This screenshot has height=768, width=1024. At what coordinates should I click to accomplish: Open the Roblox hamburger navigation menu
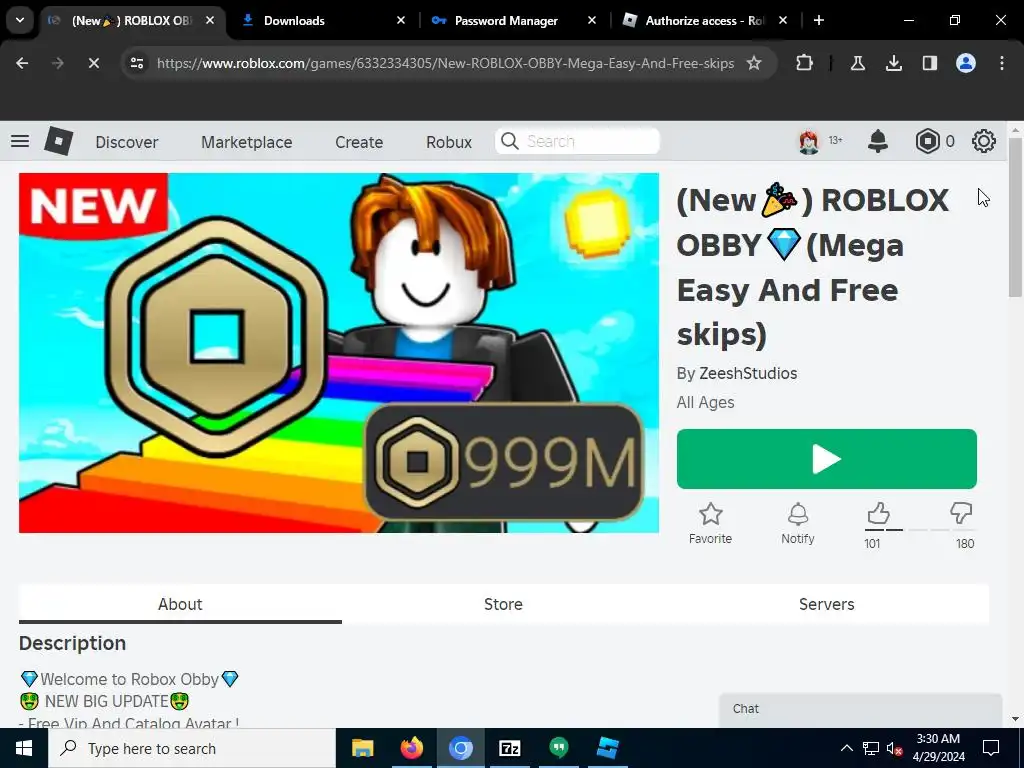click(20, 141)
